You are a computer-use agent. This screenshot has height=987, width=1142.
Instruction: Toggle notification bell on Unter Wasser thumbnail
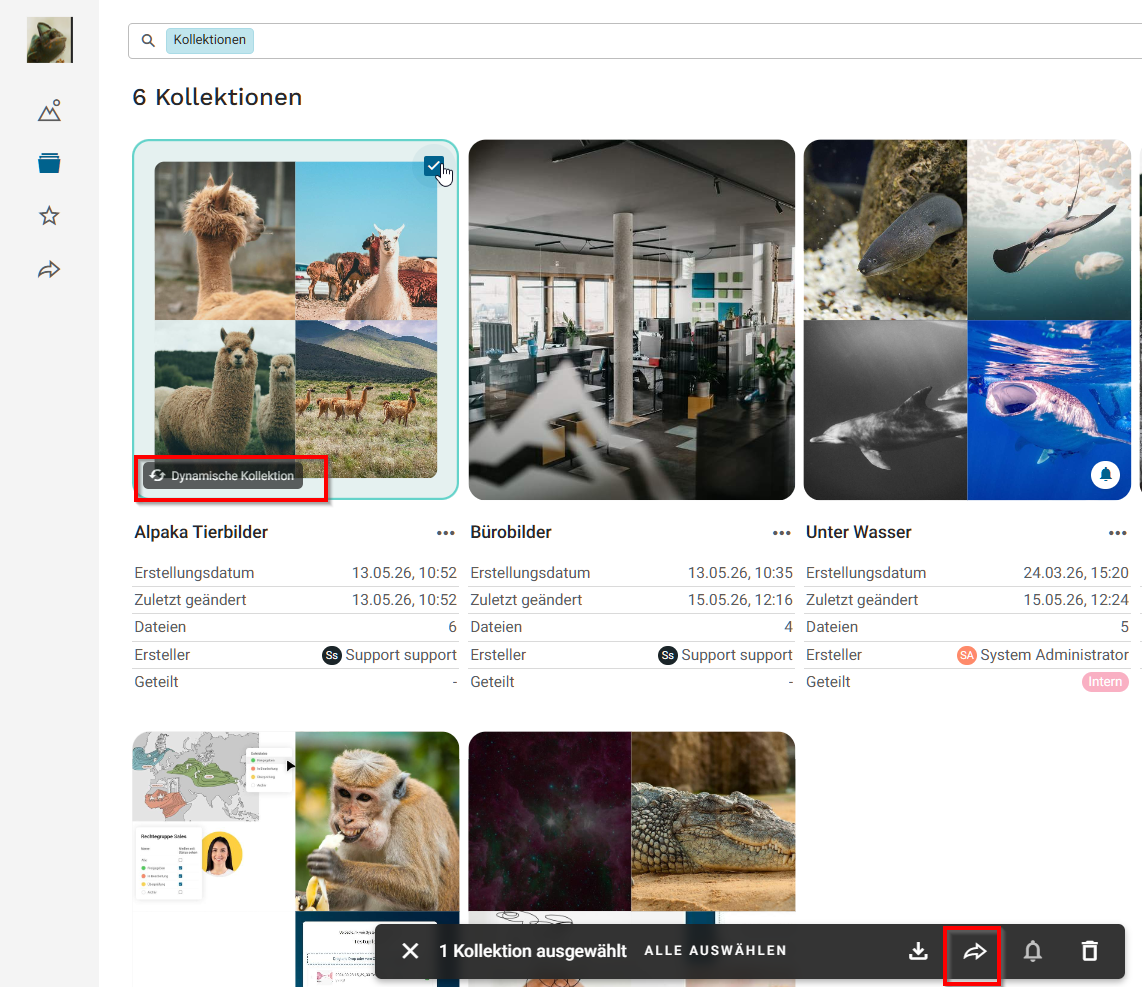point(1105,475)
